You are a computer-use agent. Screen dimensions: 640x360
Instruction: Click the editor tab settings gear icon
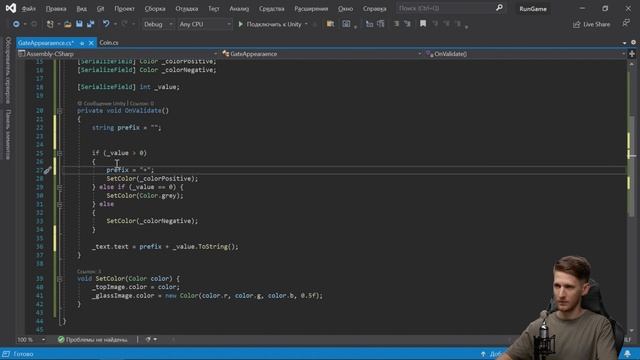tap(633, 42)
